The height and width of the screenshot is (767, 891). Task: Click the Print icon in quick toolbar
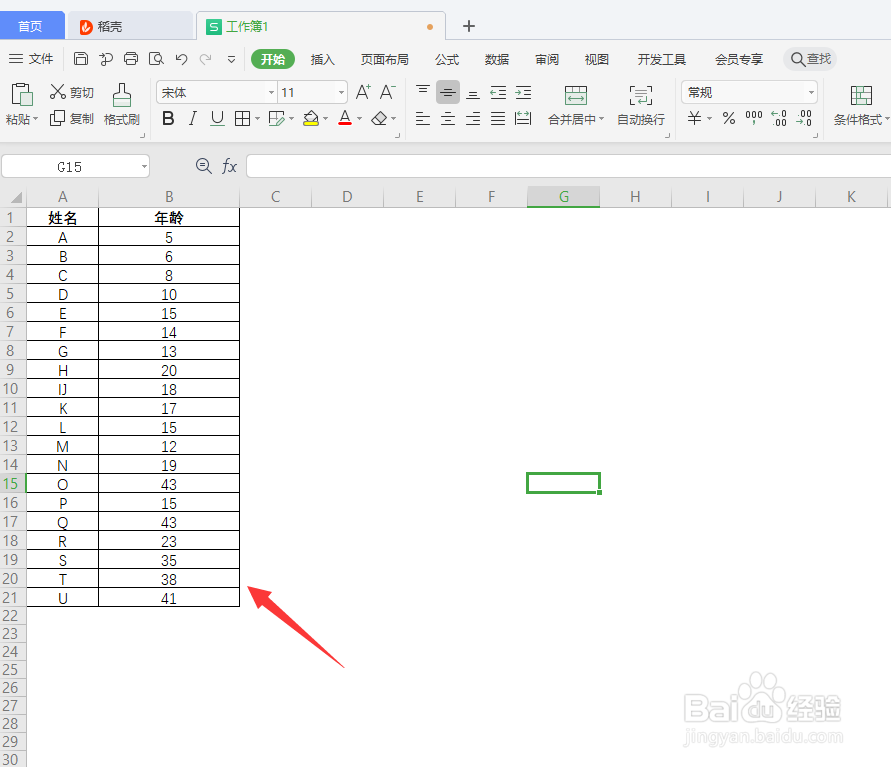pos(131,59)
